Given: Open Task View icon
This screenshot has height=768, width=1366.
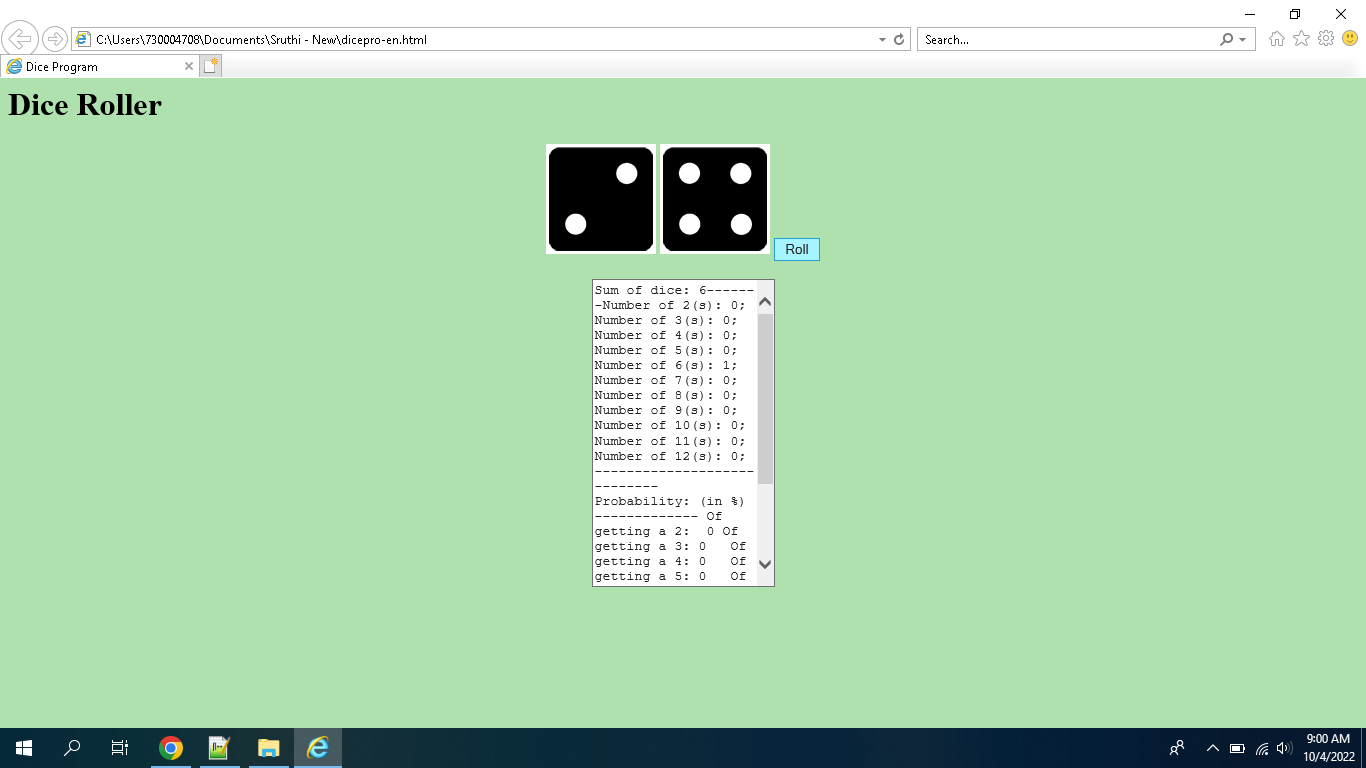Looking at the screenshot, I should (120, 748).
